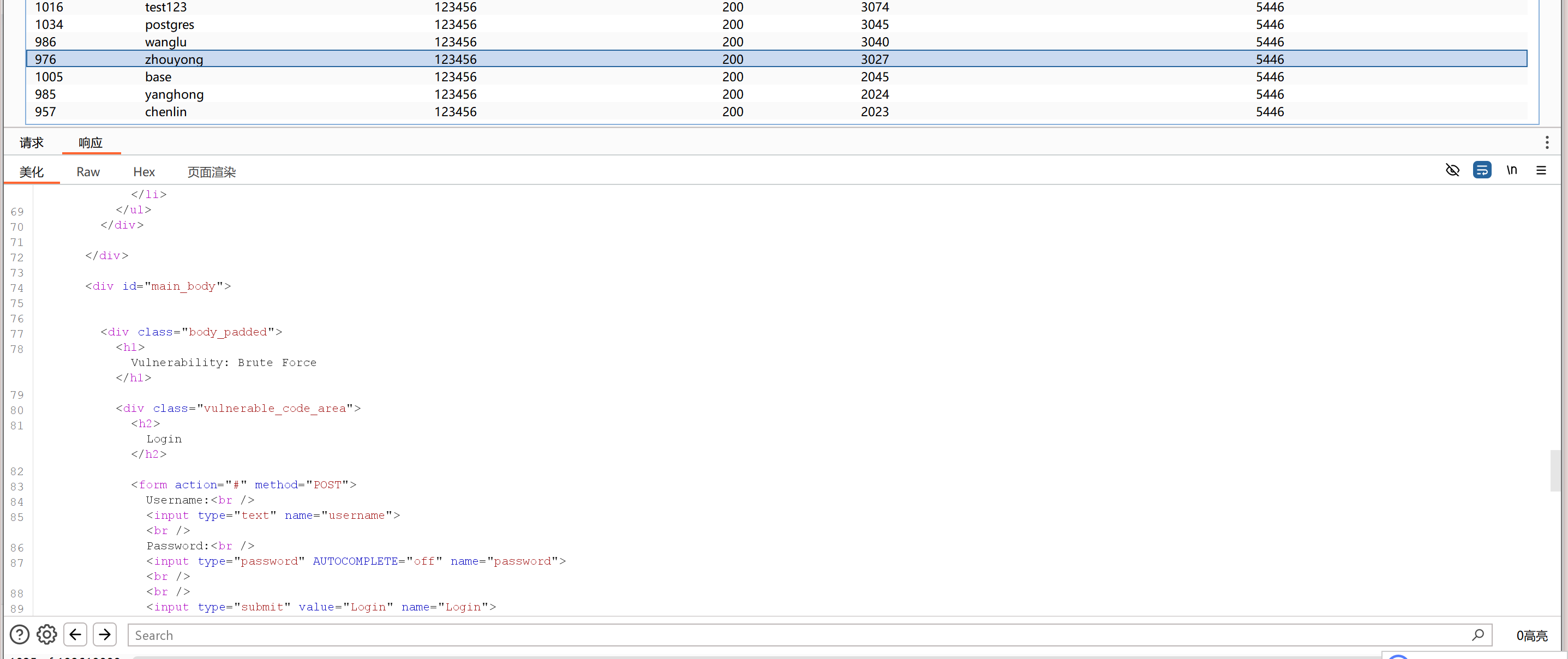Open search settings gear icon
This screenshot has width=1568, height=659.
[47, 634]
